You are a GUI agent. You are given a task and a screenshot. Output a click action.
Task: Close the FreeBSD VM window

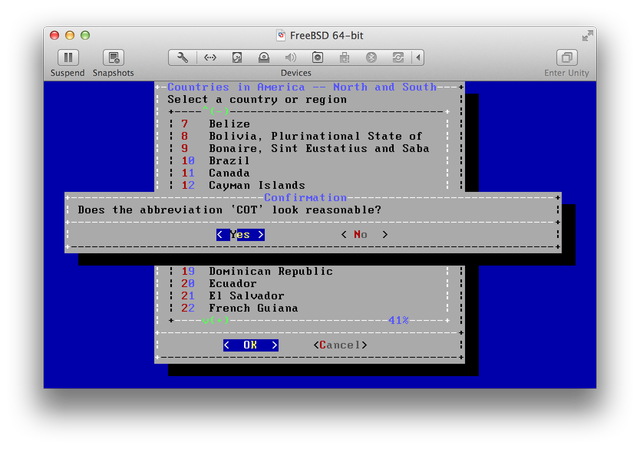point(54,36)
